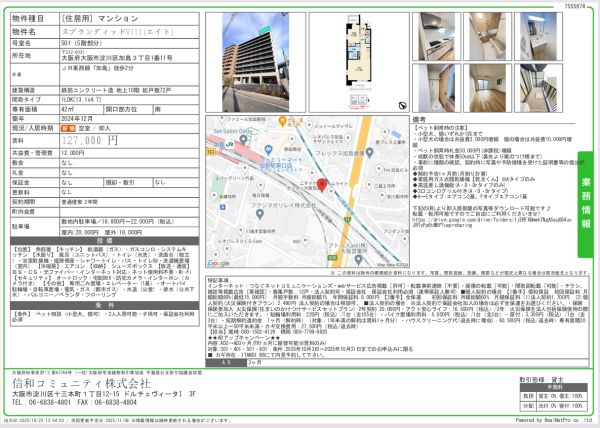Image resolution: width=600 pixels, height=428 pixels.
Task: Click the フクシマガリレイ株式会社 map pin
Action: coord(260,214)
